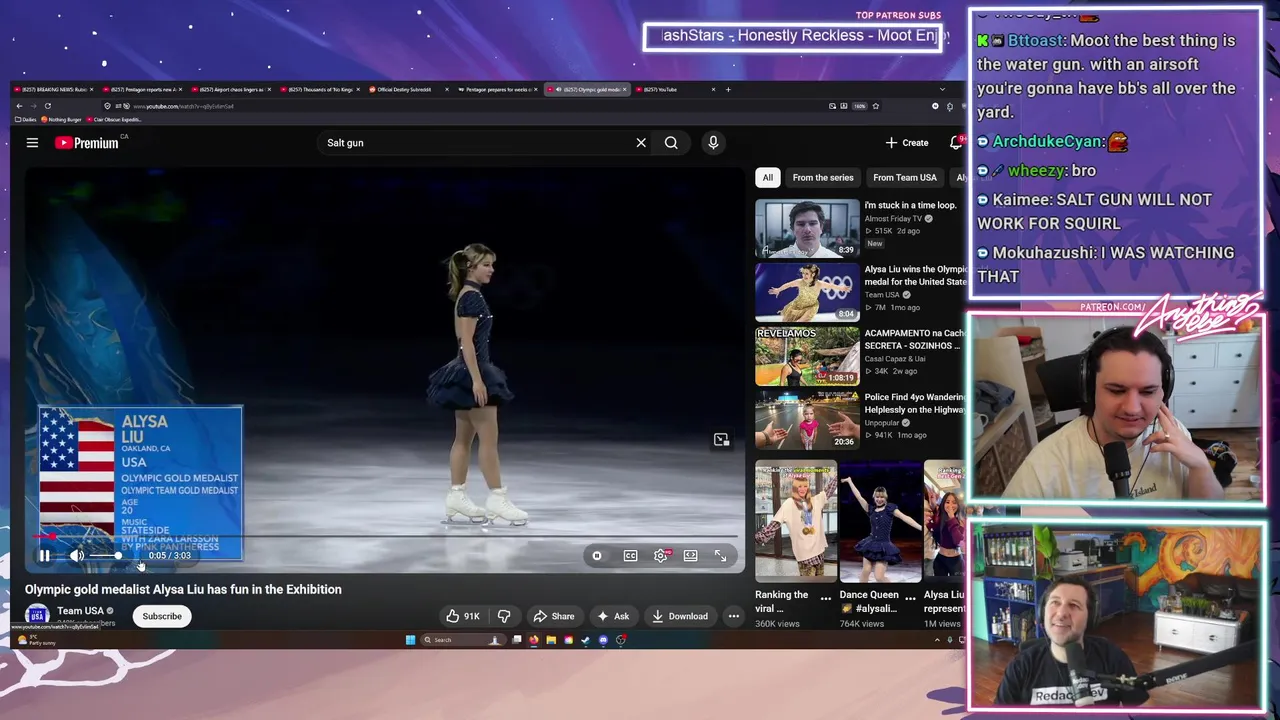The width and height of the screenshot is (1280, 720).
Task: Click the Share button
Action: (x=554, y=617)
